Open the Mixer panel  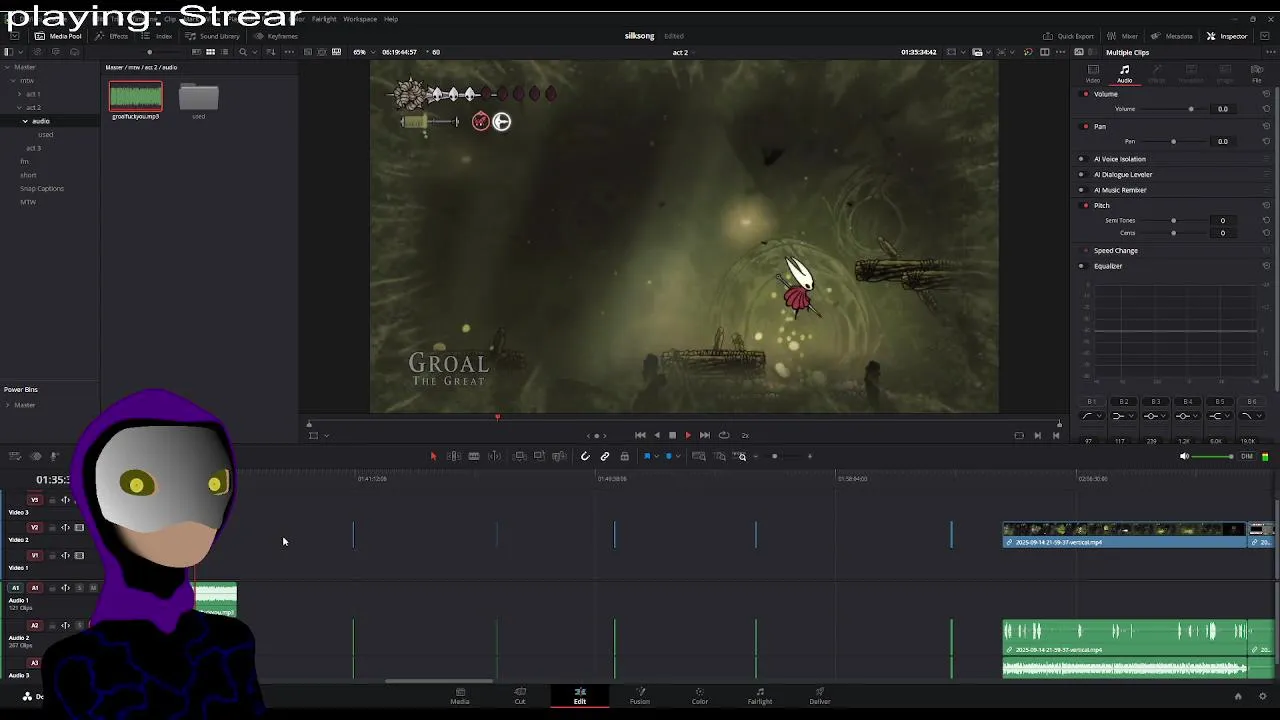[x=1122, y=36]
